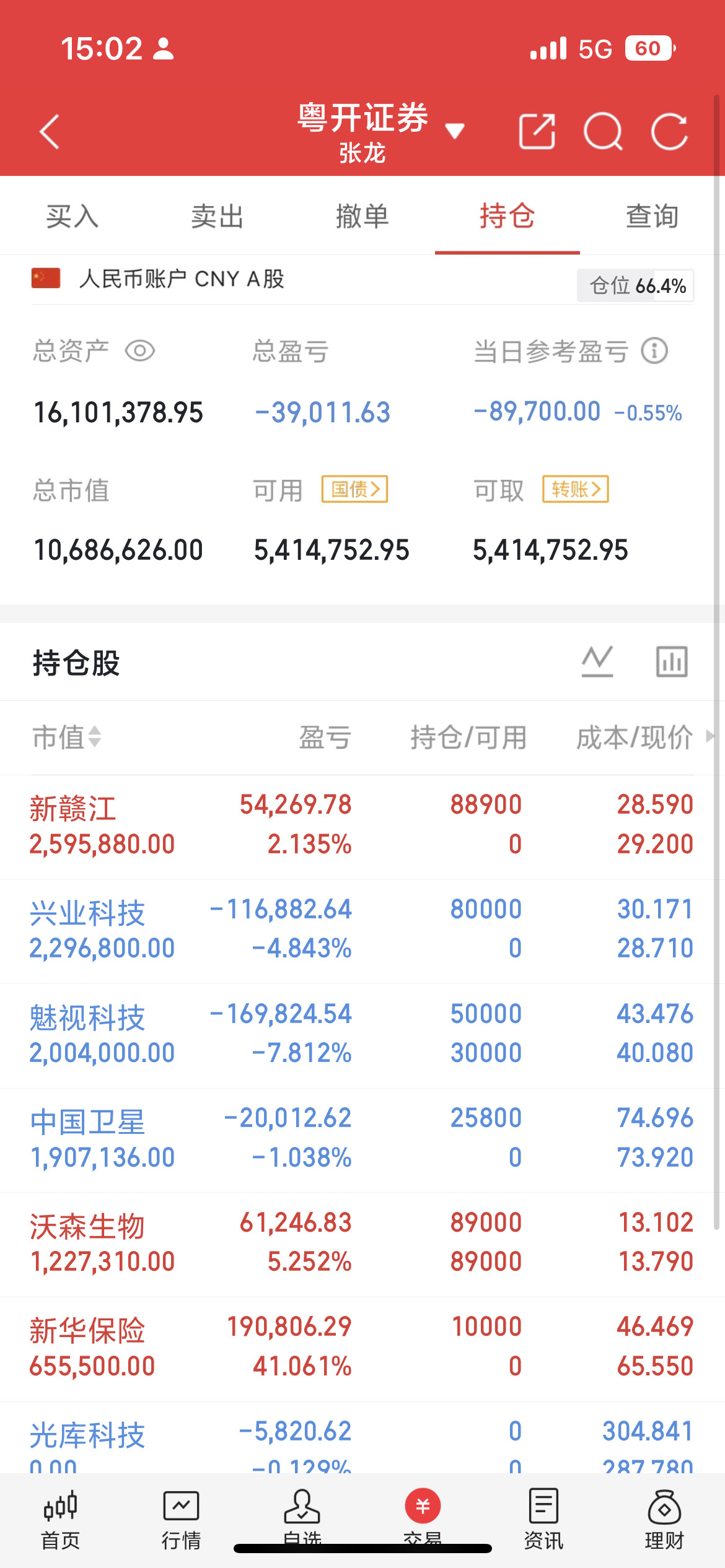Switch to the 撤单 tab

pyautogui.click(x=362, y=216)
